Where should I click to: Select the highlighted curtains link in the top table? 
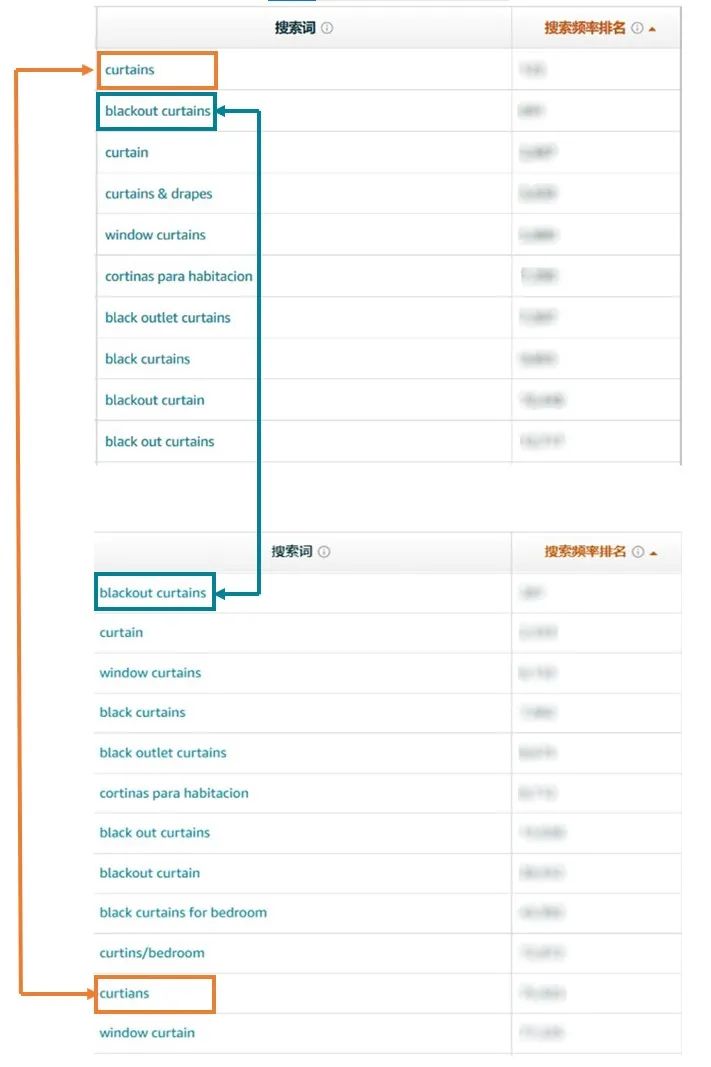coord(130,71)
